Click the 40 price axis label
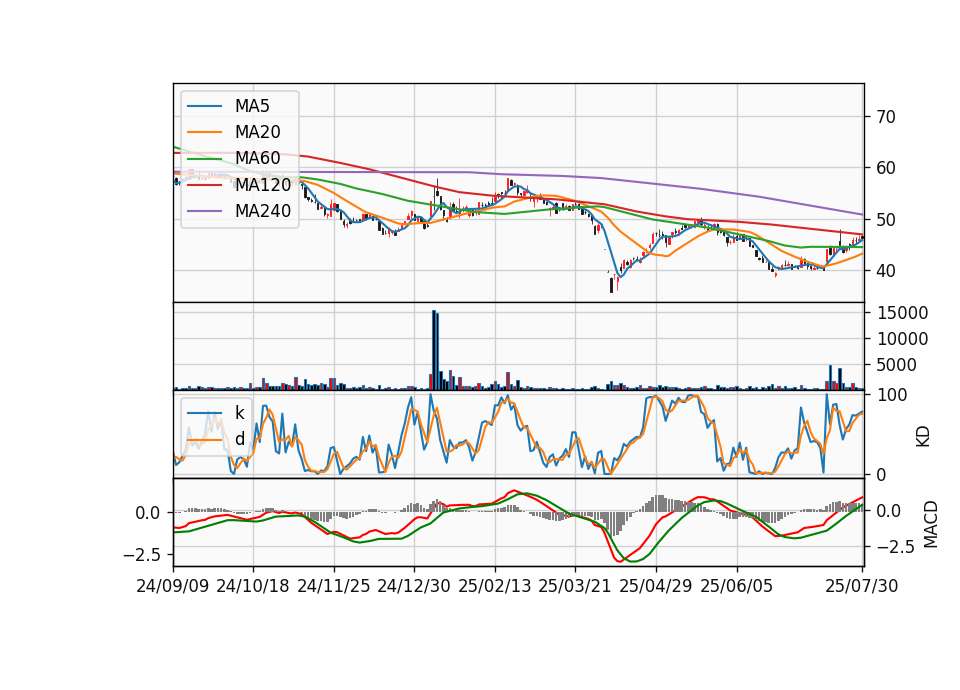This screenshot has height=690, width=960. click(x=886, y=271)
